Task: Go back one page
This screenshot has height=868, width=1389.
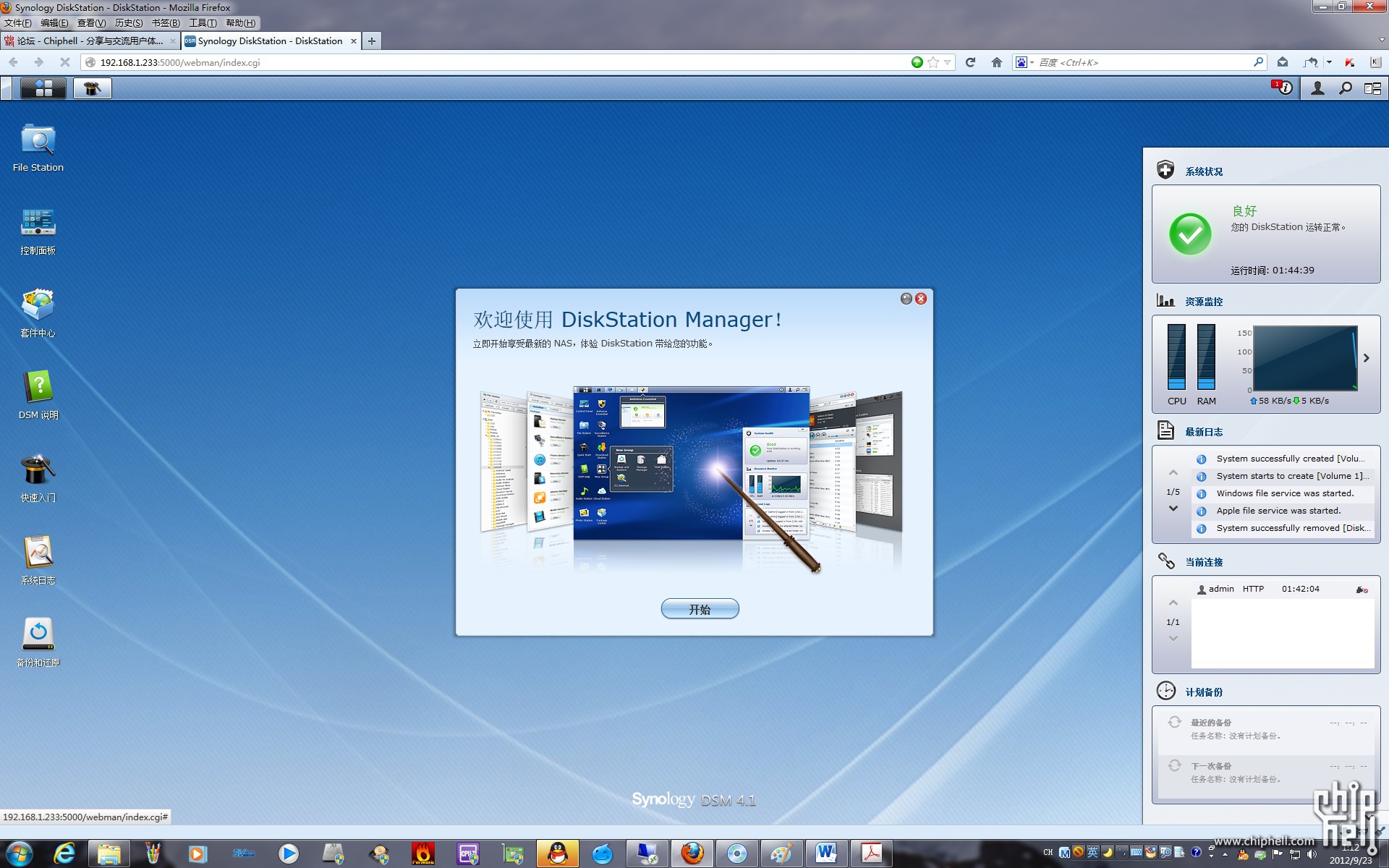Action: coord(14,62)
